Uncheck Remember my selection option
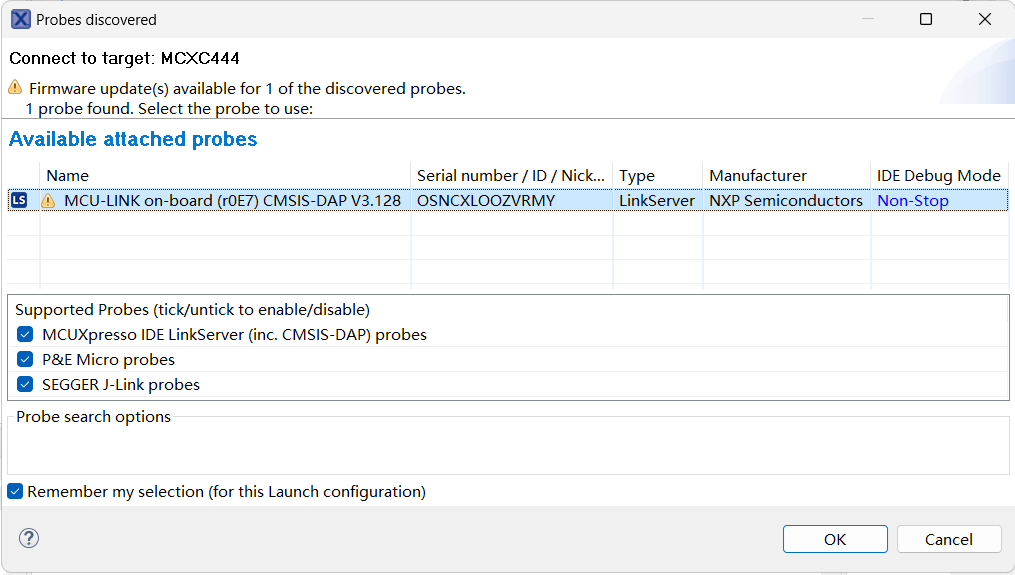Viewport: 1015px width, 575px height. click(15, 492)
